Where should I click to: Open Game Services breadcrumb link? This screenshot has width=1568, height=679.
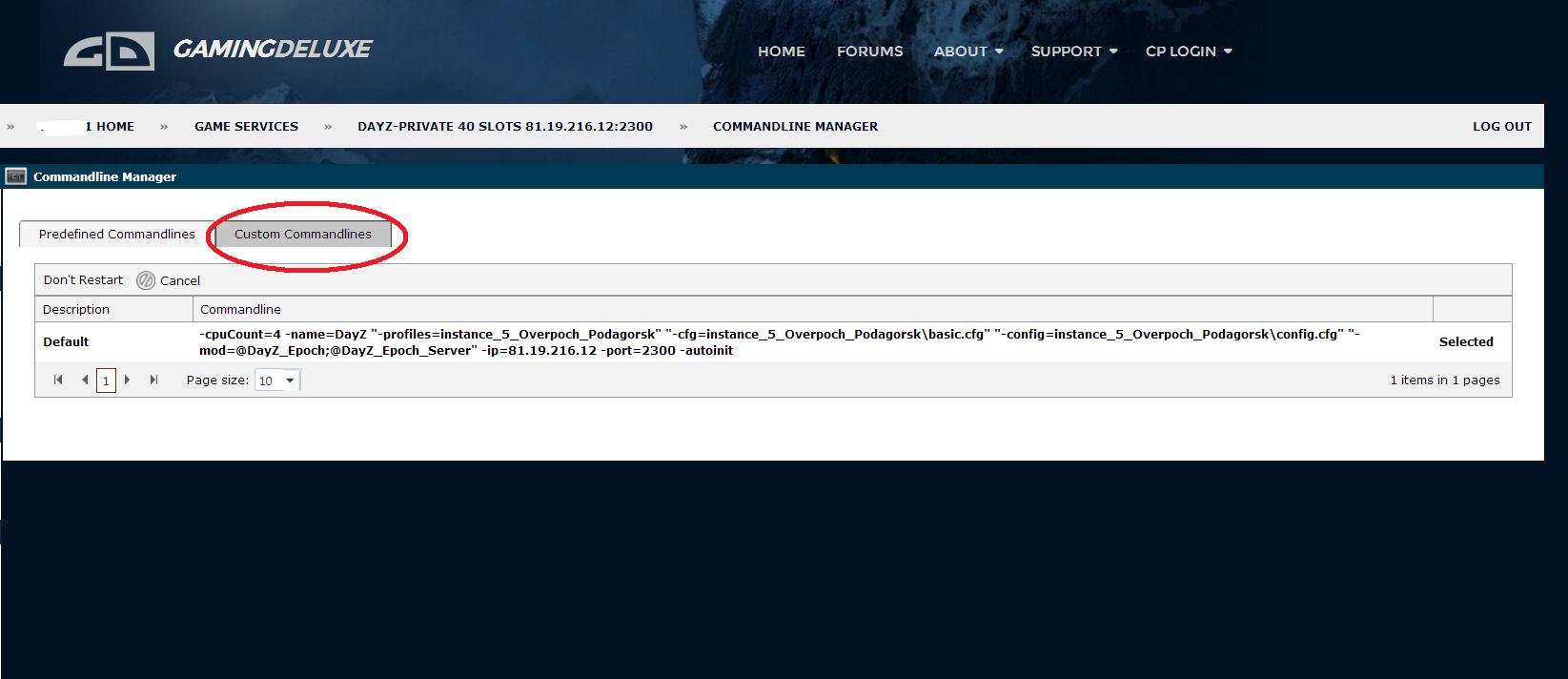(x=246, y=126)
